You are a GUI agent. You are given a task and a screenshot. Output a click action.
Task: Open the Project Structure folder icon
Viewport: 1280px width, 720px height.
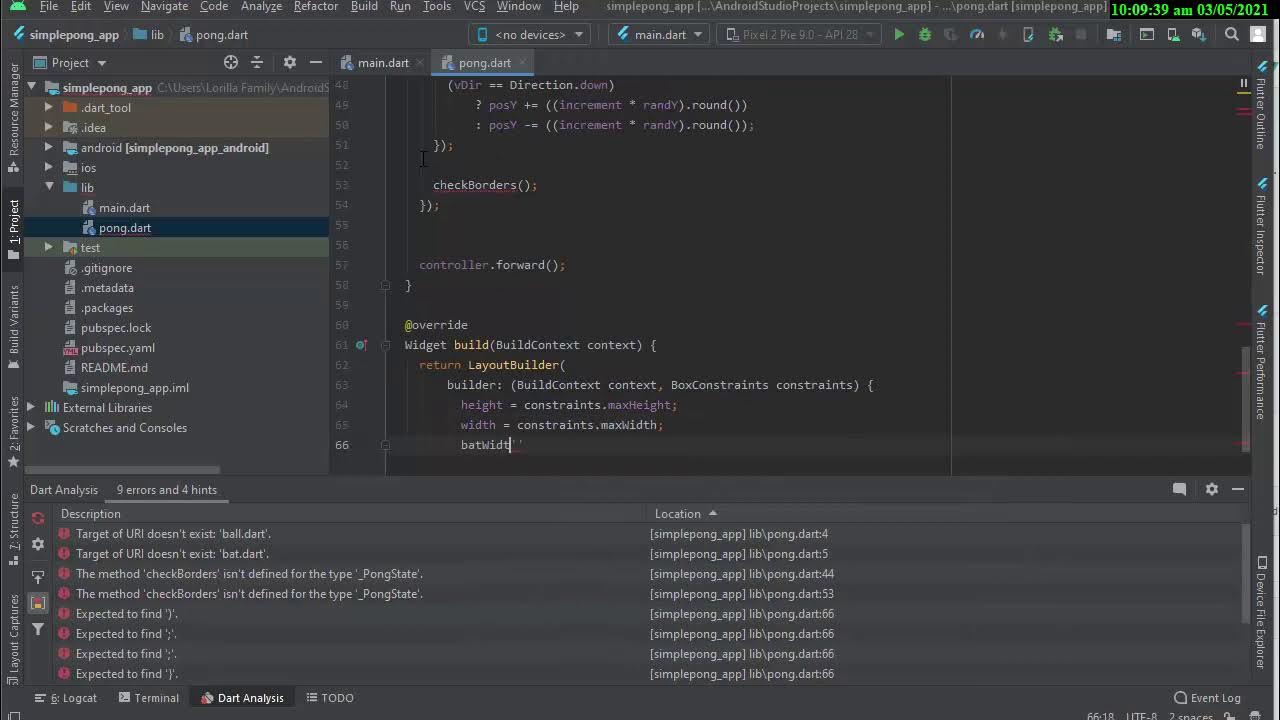(x=1114, y=34)
